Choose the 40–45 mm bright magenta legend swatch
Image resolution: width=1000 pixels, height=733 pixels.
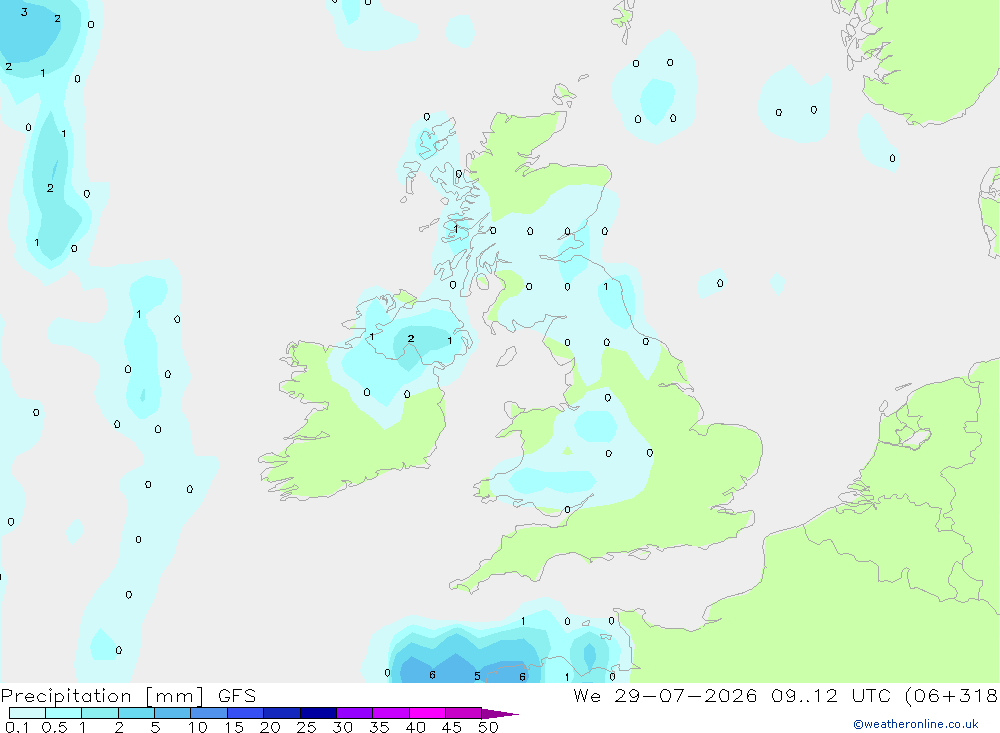(x=427, y=713)
